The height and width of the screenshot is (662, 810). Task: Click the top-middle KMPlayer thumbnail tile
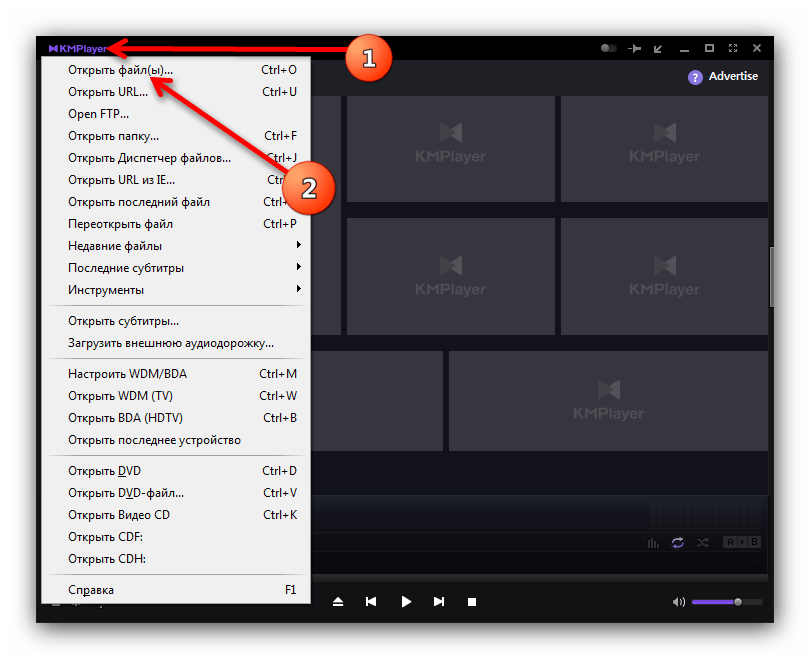coord(450,149)
